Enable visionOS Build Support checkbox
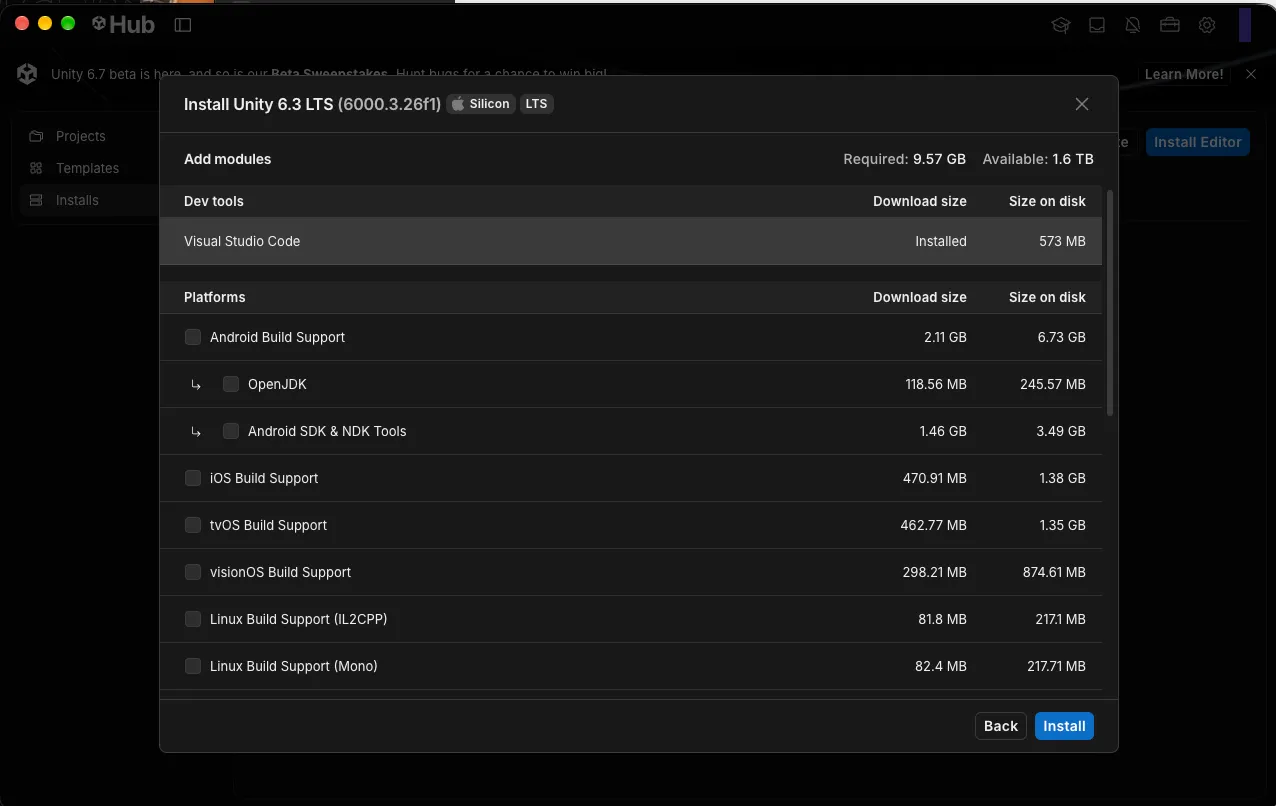 coord(193,572)
